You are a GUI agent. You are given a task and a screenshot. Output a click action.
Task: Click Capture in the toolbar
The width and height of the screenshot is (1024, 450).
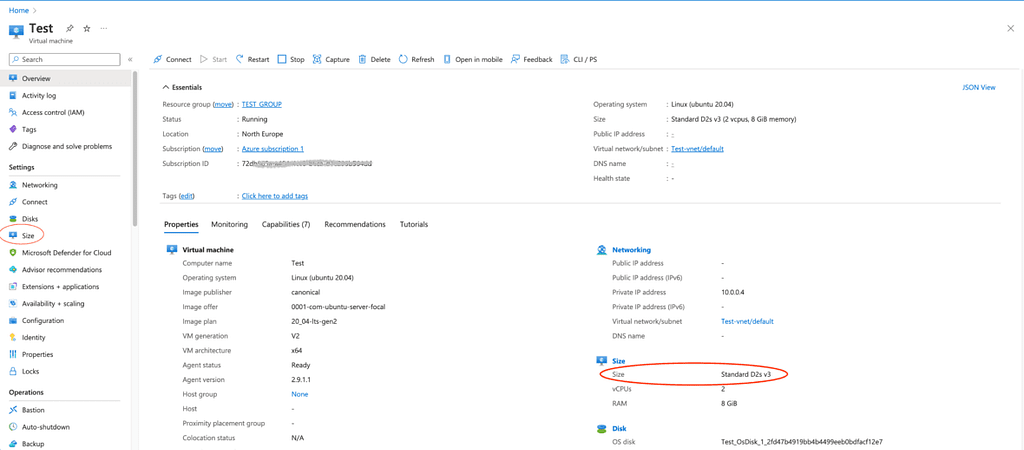(x=331, y=59)
